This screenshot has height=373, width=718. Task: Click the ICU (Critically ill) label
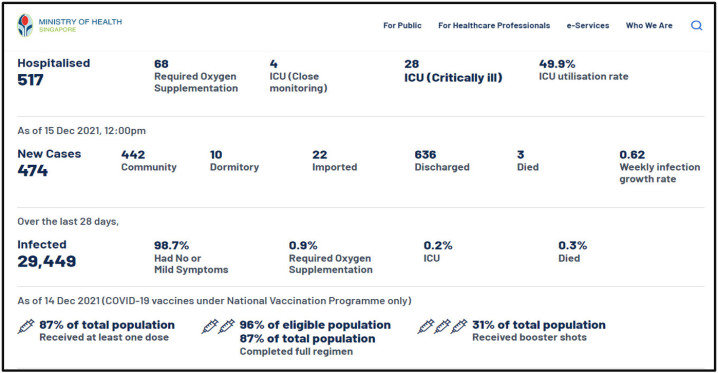pos(453,78)
